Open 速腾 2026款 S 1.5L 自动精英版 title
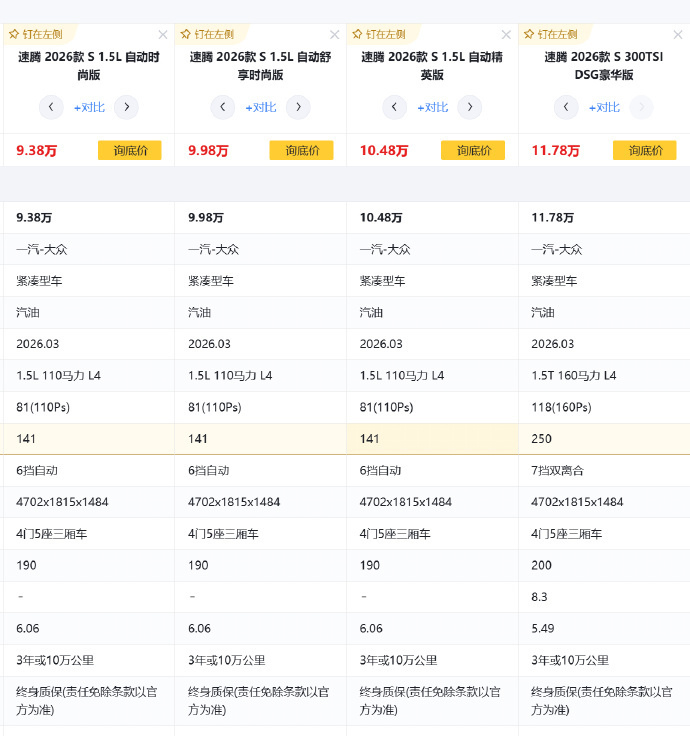 click(432, 66)
